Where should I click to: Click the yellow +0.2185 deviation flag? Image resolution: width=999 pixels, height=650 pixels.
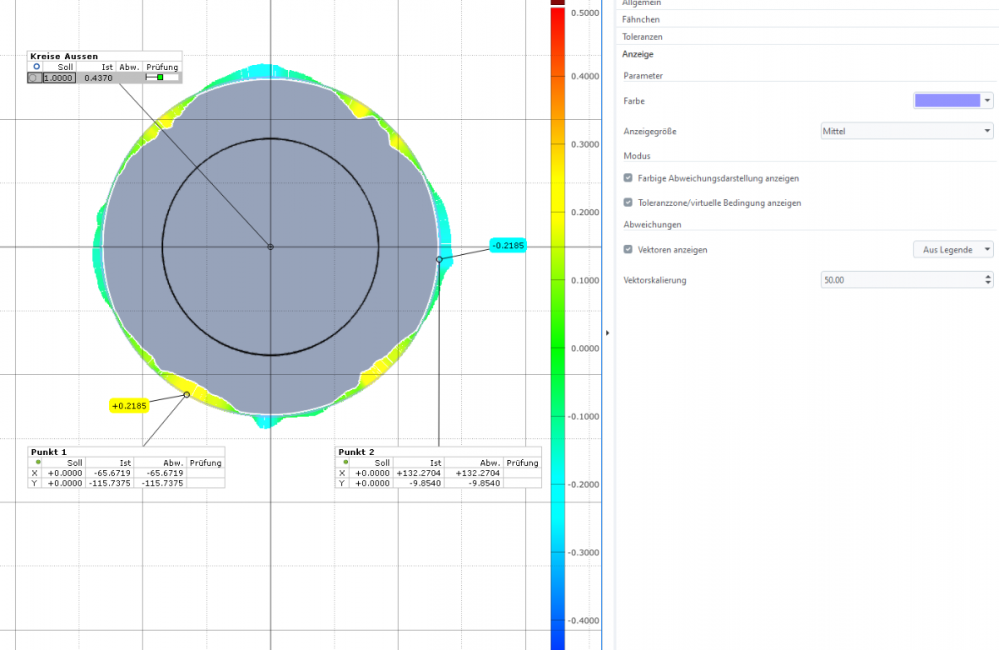(128, 405)
